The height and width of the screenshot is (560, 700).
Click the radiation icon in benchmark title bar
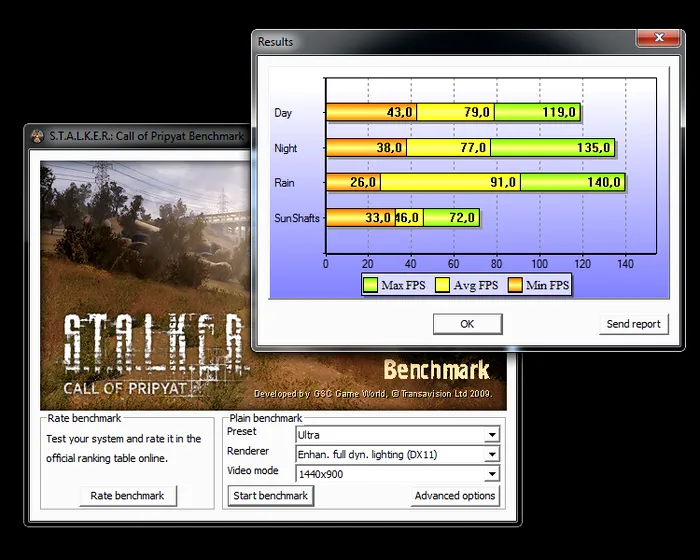pos(38,136)
